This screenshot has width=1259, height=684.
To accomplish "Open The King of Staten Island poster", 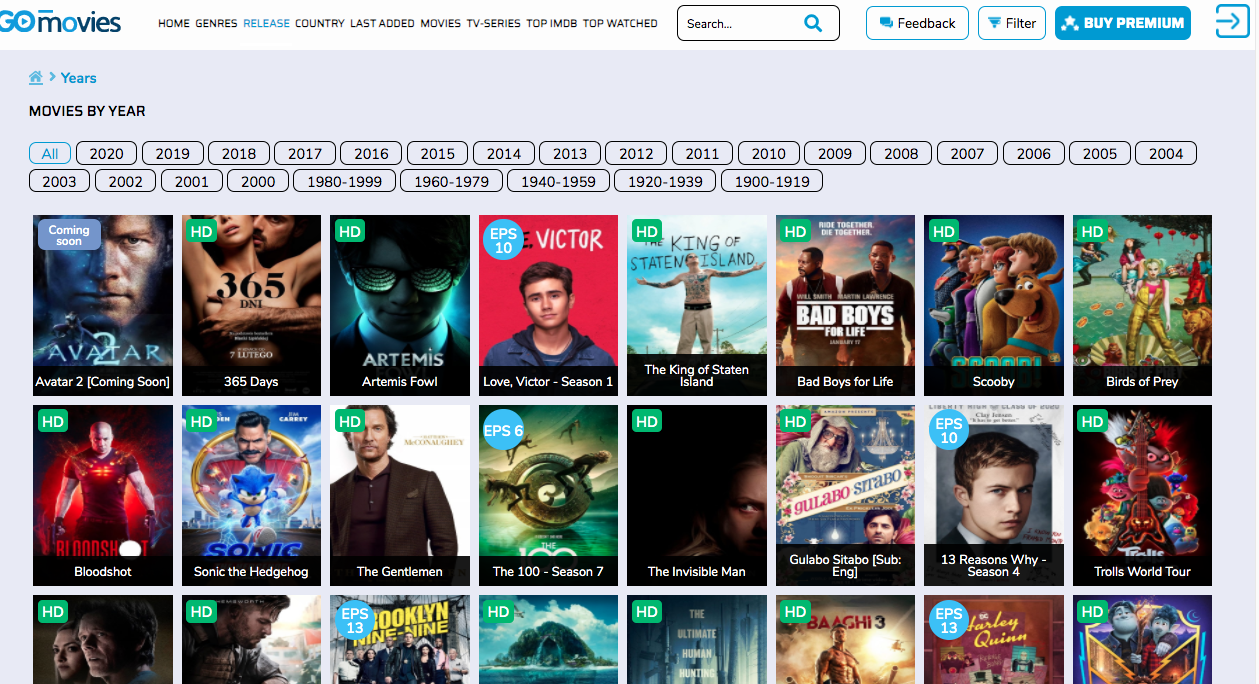I will 697,305.
